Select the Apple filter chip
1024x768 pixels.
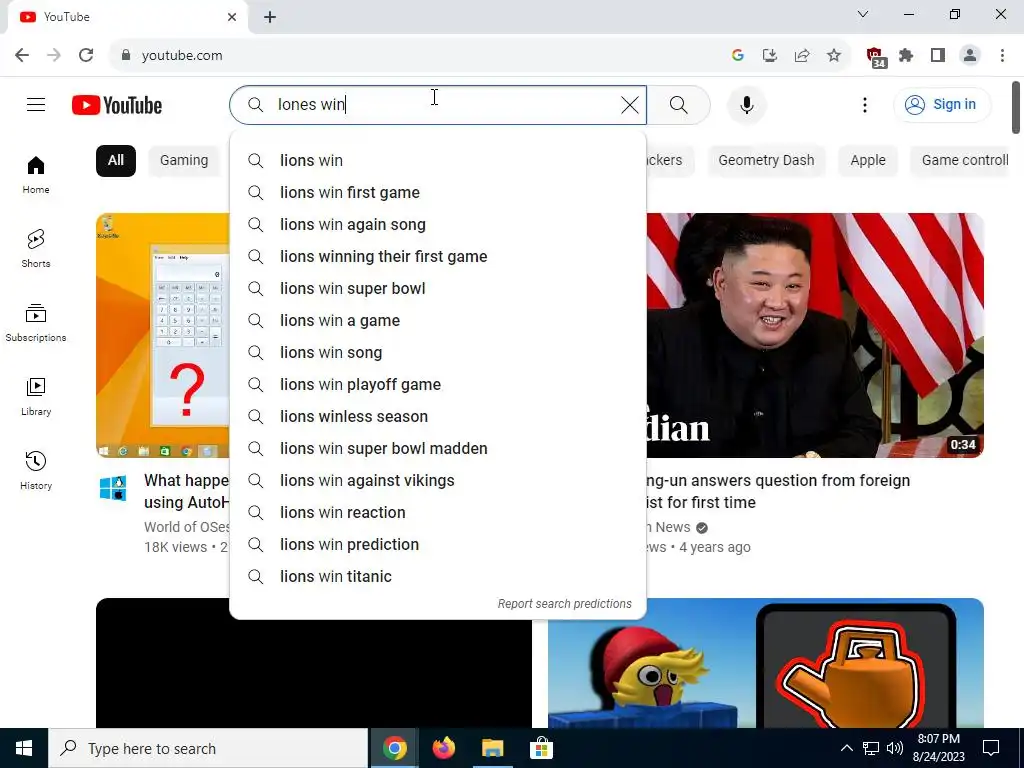click(x=868, y=161)
